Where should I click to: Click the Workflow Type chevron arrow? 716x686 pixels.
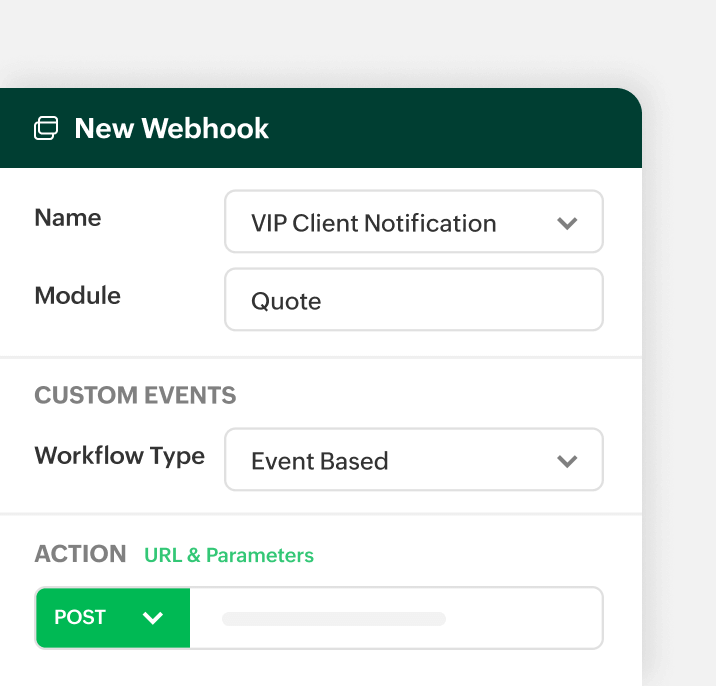coord(567,461)
